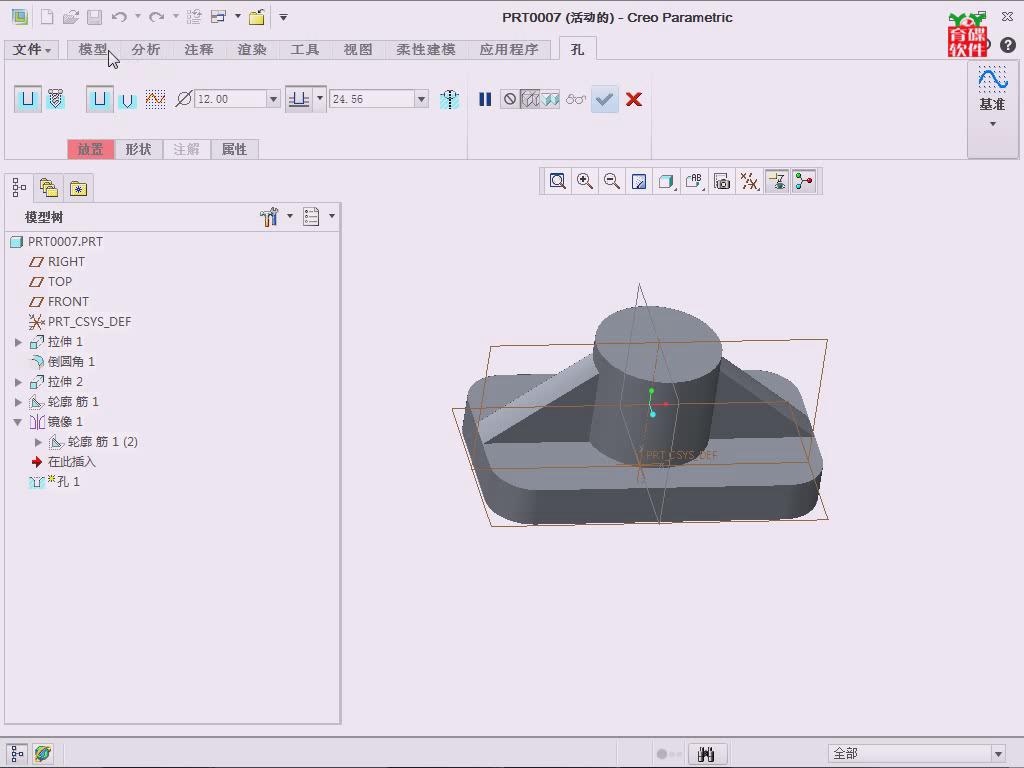
Task: Select the 孔 feature tab
Action: pyautogui.click(x=577, y=50)
